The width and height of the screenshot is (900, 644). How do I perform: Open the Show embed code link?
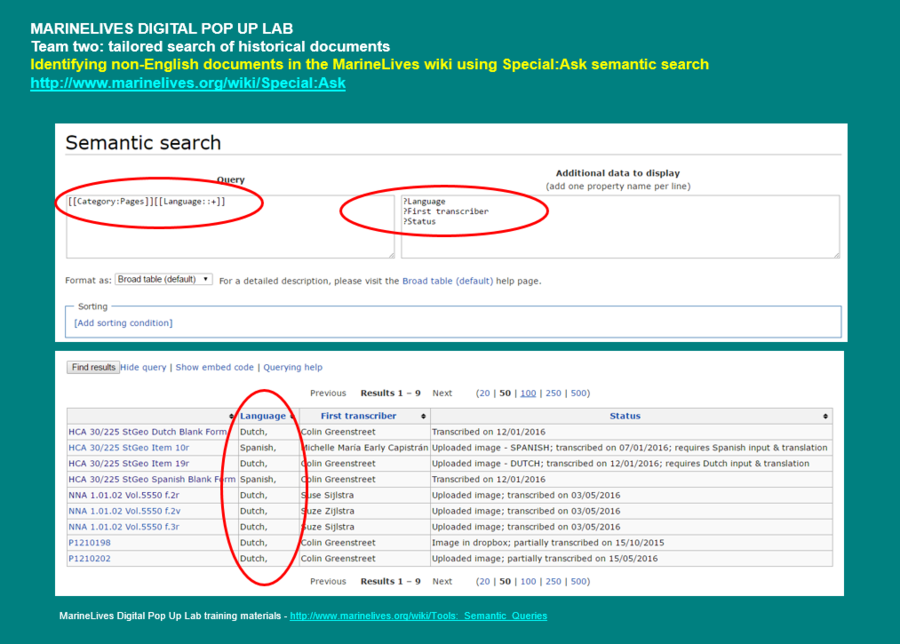point(215,368)
